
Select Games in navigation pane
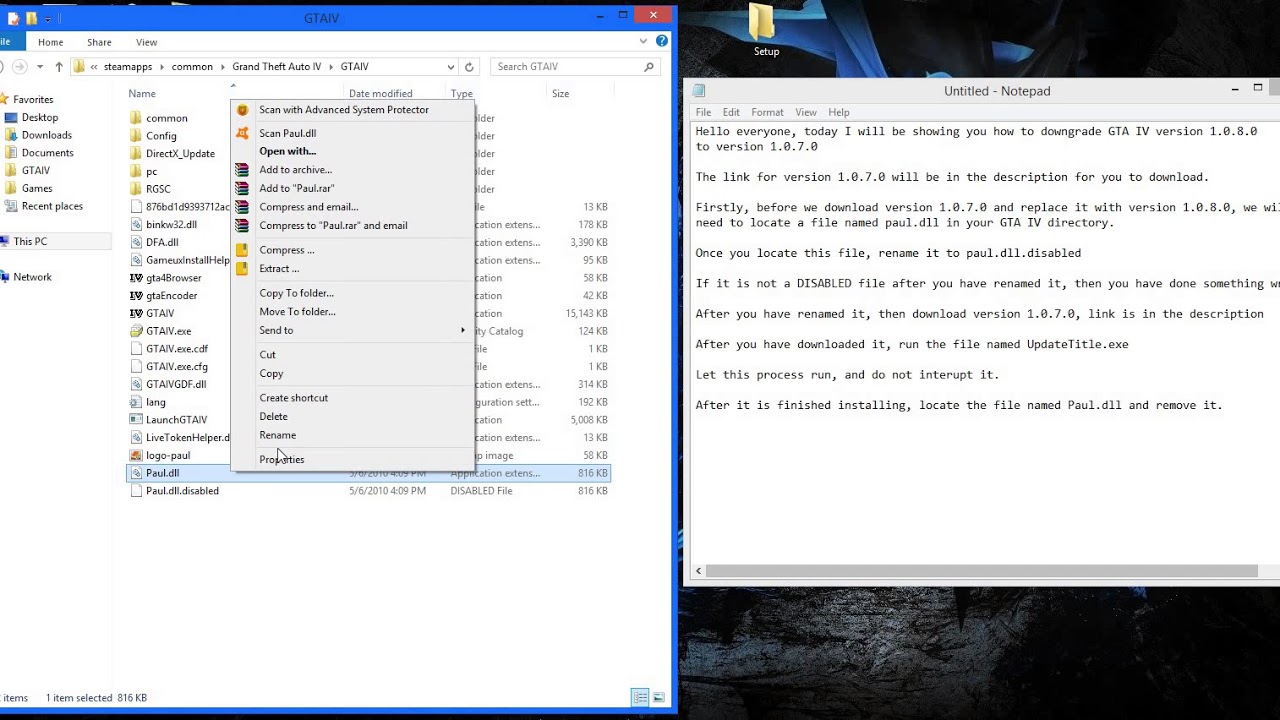[x=37, y=188]
